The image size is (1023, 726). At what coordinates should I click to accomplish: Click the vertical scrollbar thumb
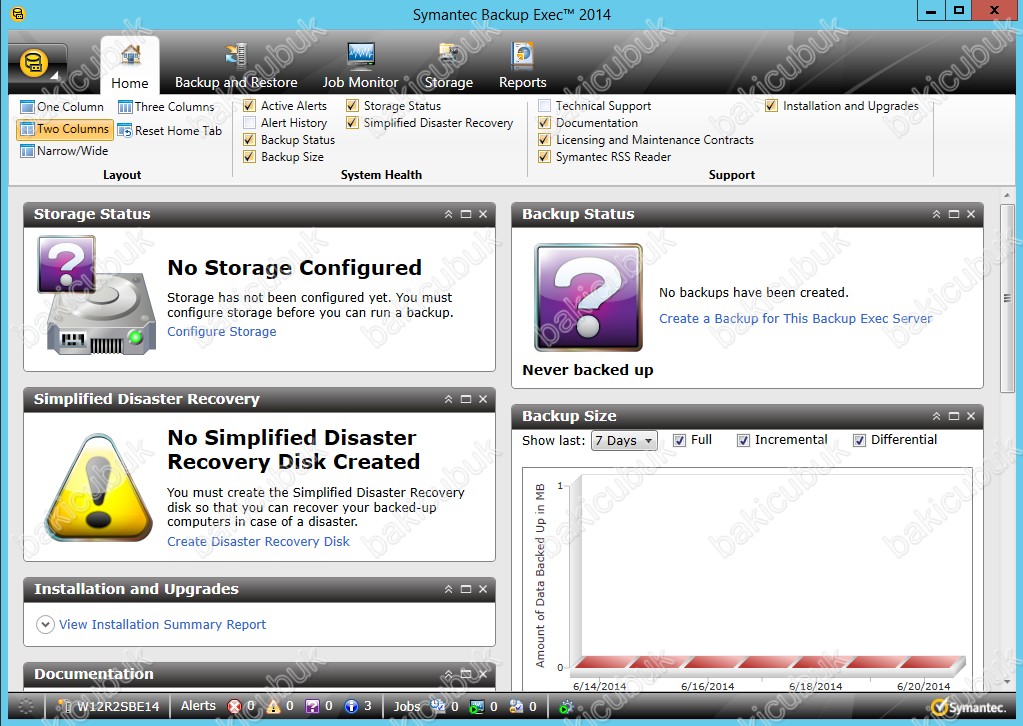(1007, 298)
